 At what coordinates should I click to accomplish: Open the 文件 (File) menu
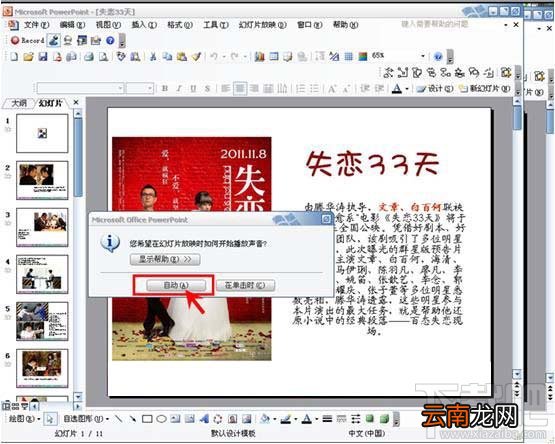(x=36, y=25)
